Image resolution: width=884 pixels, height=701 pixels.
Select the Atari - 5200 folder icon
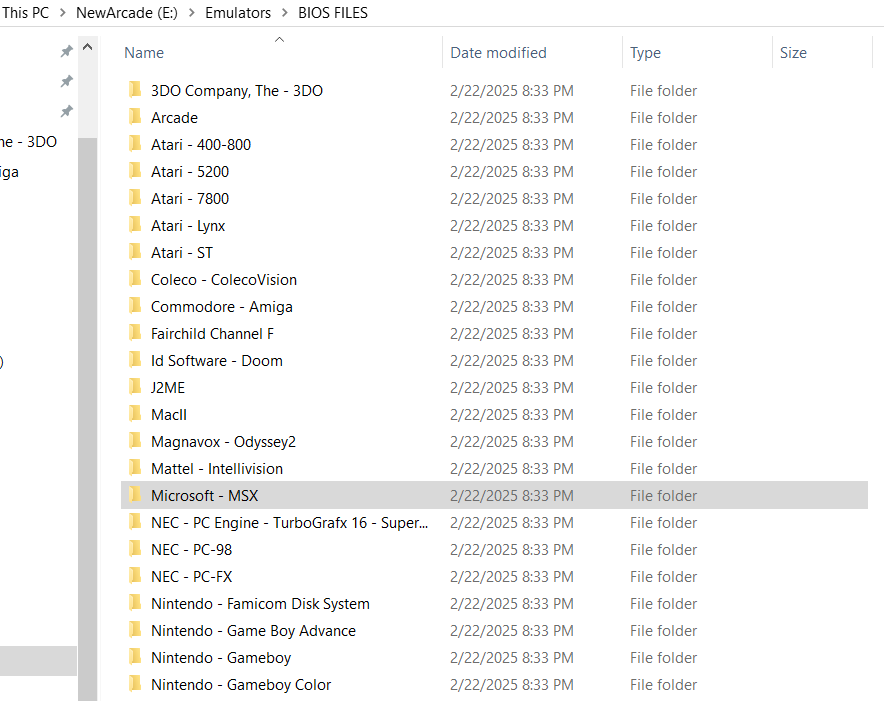135,171
